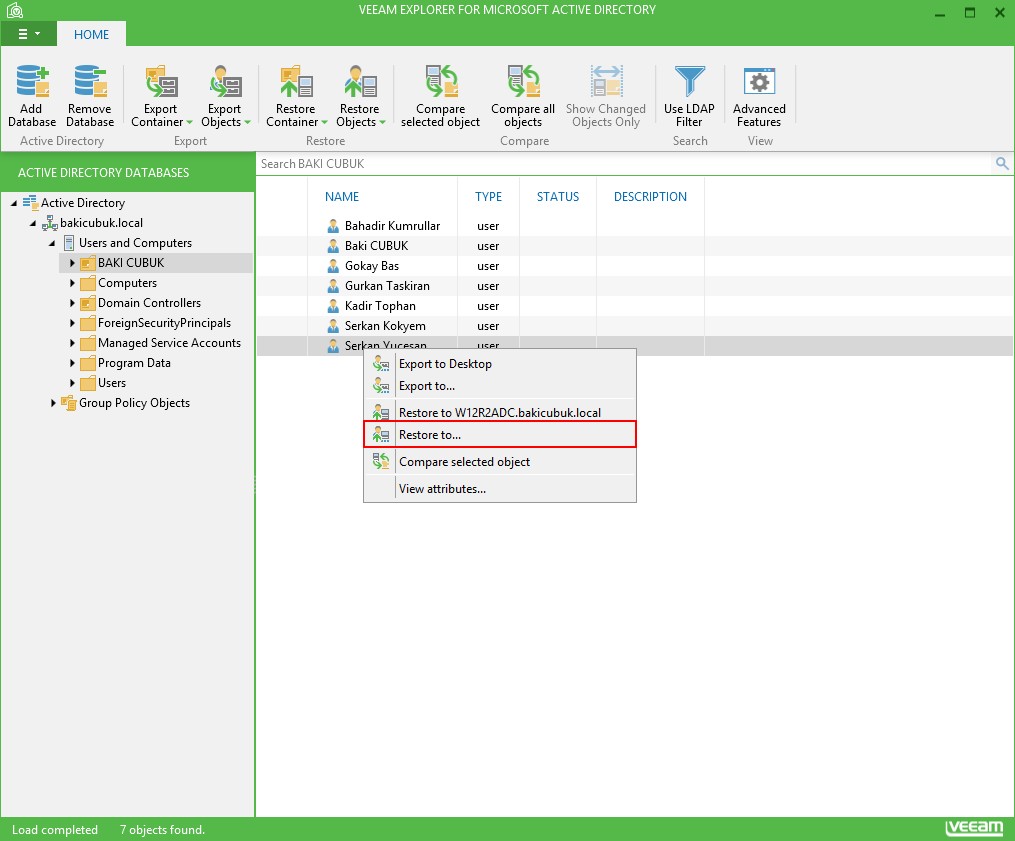Choose Restore to W12R2ADC.bakicubuk.local

[500, 412]
